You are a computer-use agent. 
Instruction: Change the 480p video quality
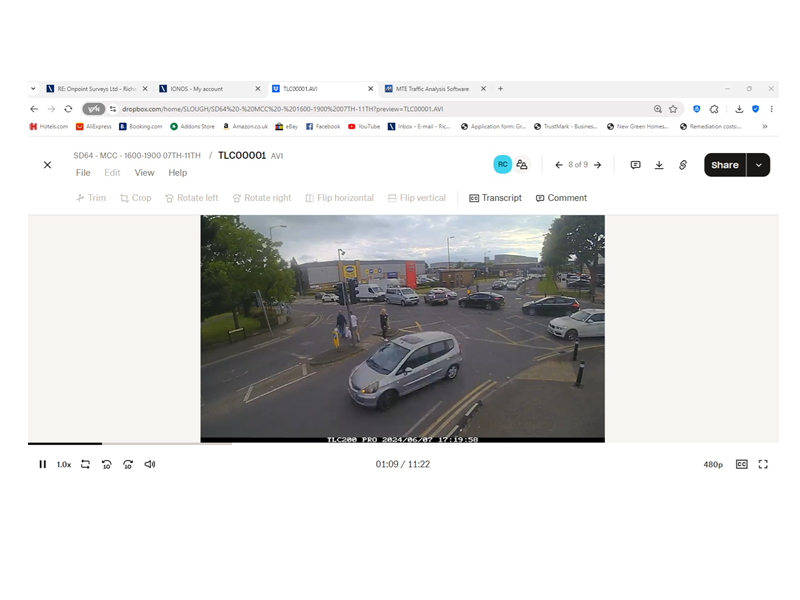click(x=713, y=464)
